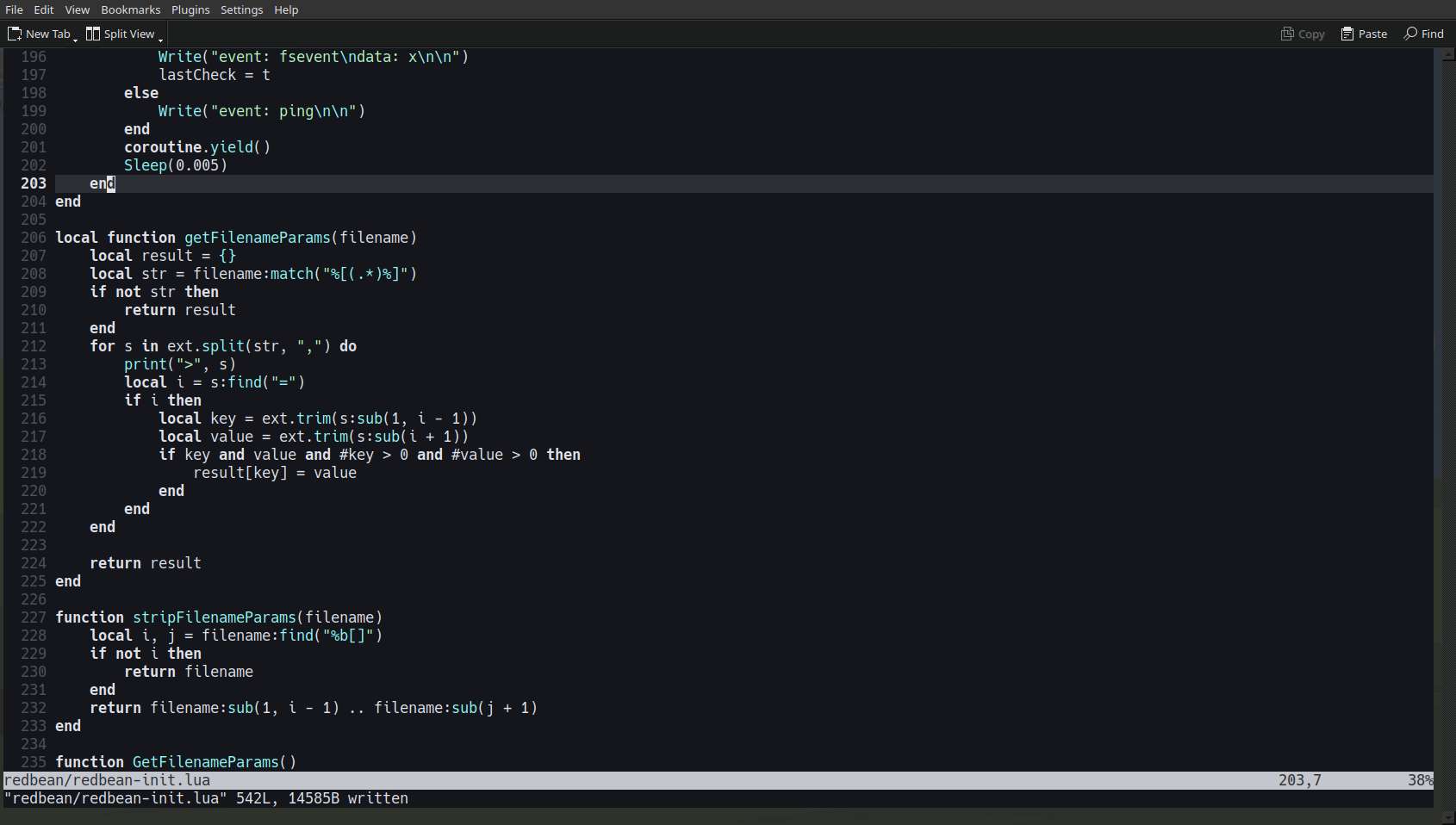Open the Bookmarks menu
This screenshot has width=1456, height=825.
(130, 9)
